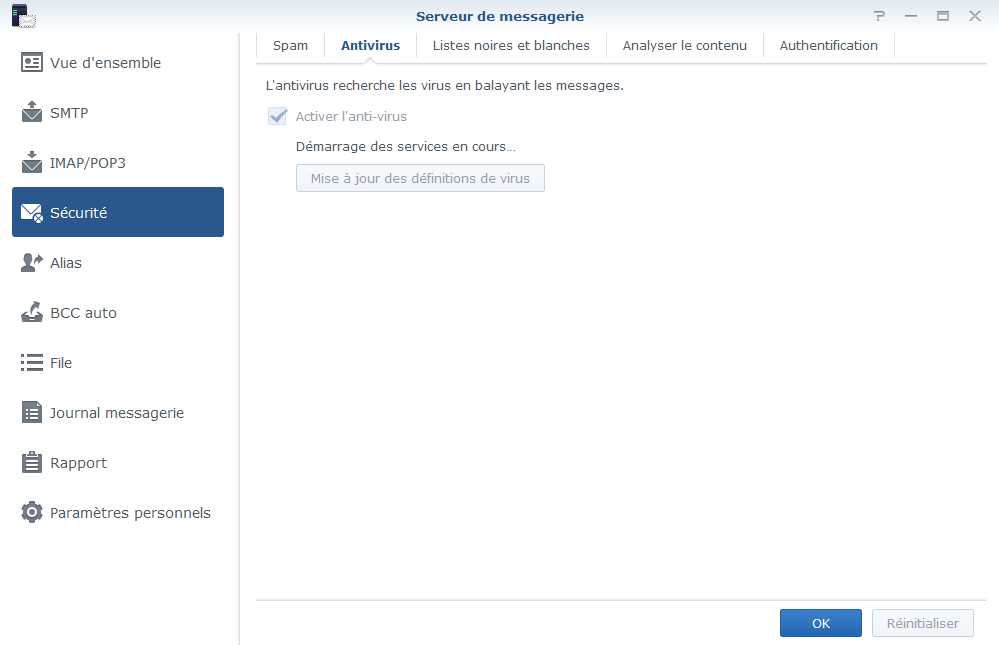Open the Alias label in sidebar

pos(66,263)
